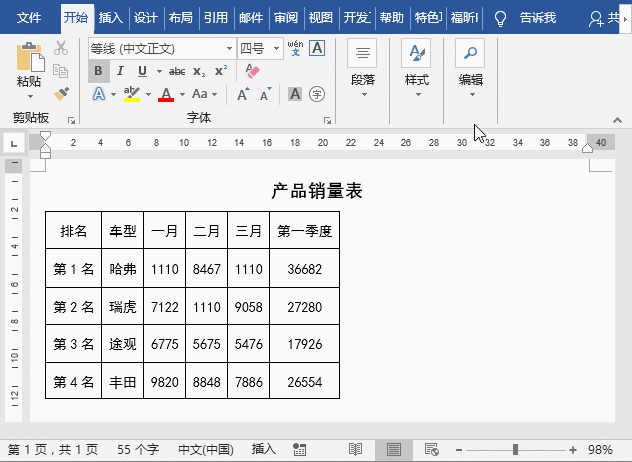This screenshot has width=632, height=462.
Task: Click the Cut scissors icon
Action: (61, 48)
